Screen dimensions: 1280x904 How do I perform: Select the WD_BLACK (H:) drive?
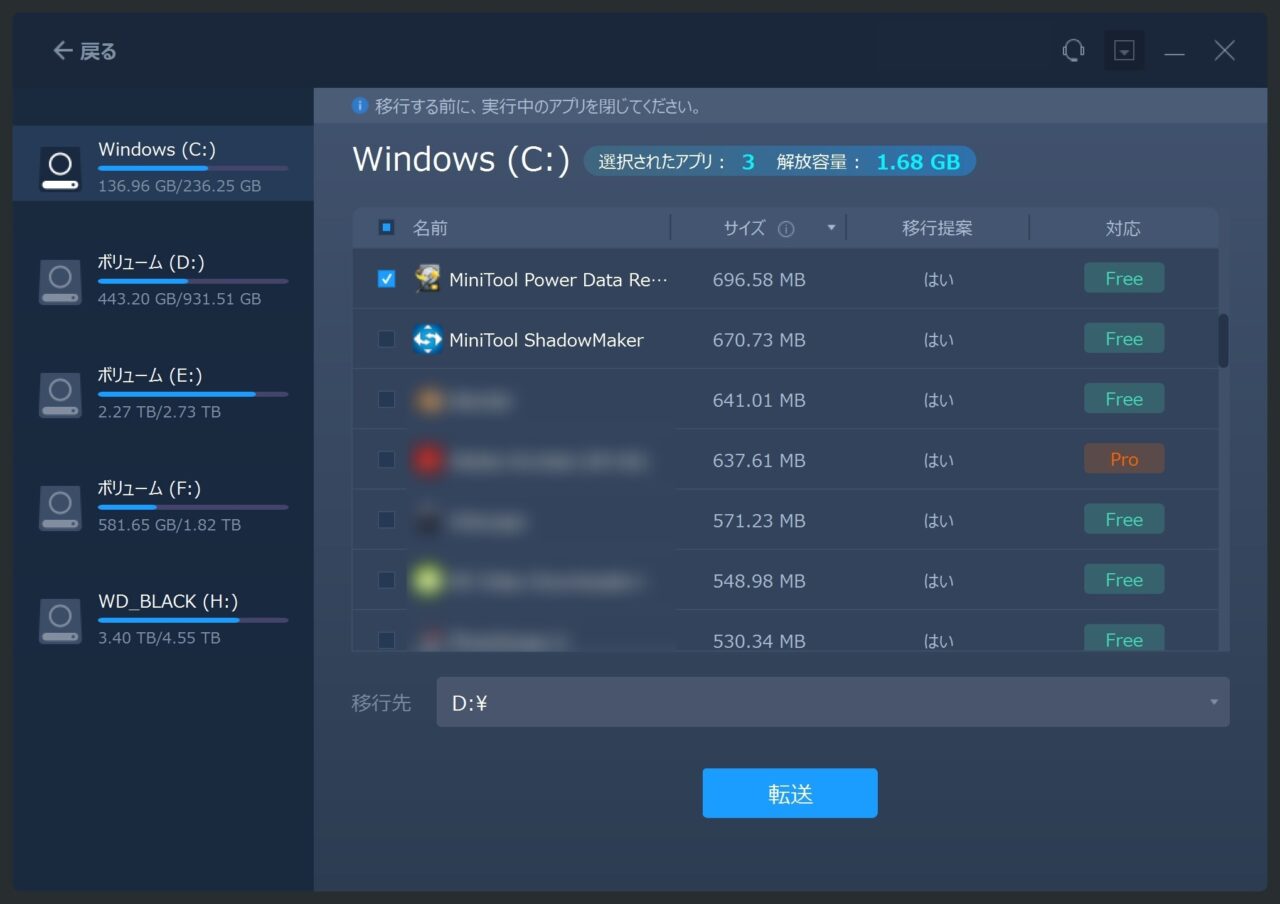(163, 619)
